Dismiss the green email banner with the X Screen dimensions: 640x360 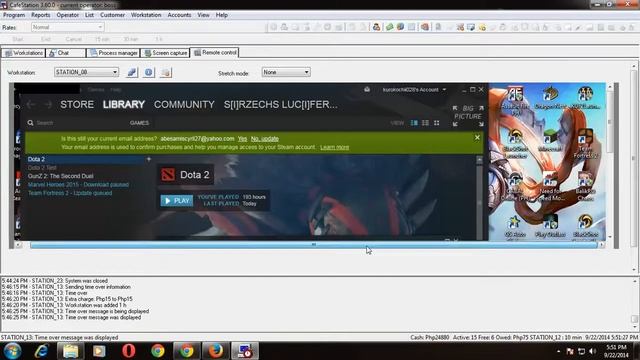pyautogui.click(x=477, y=138)
